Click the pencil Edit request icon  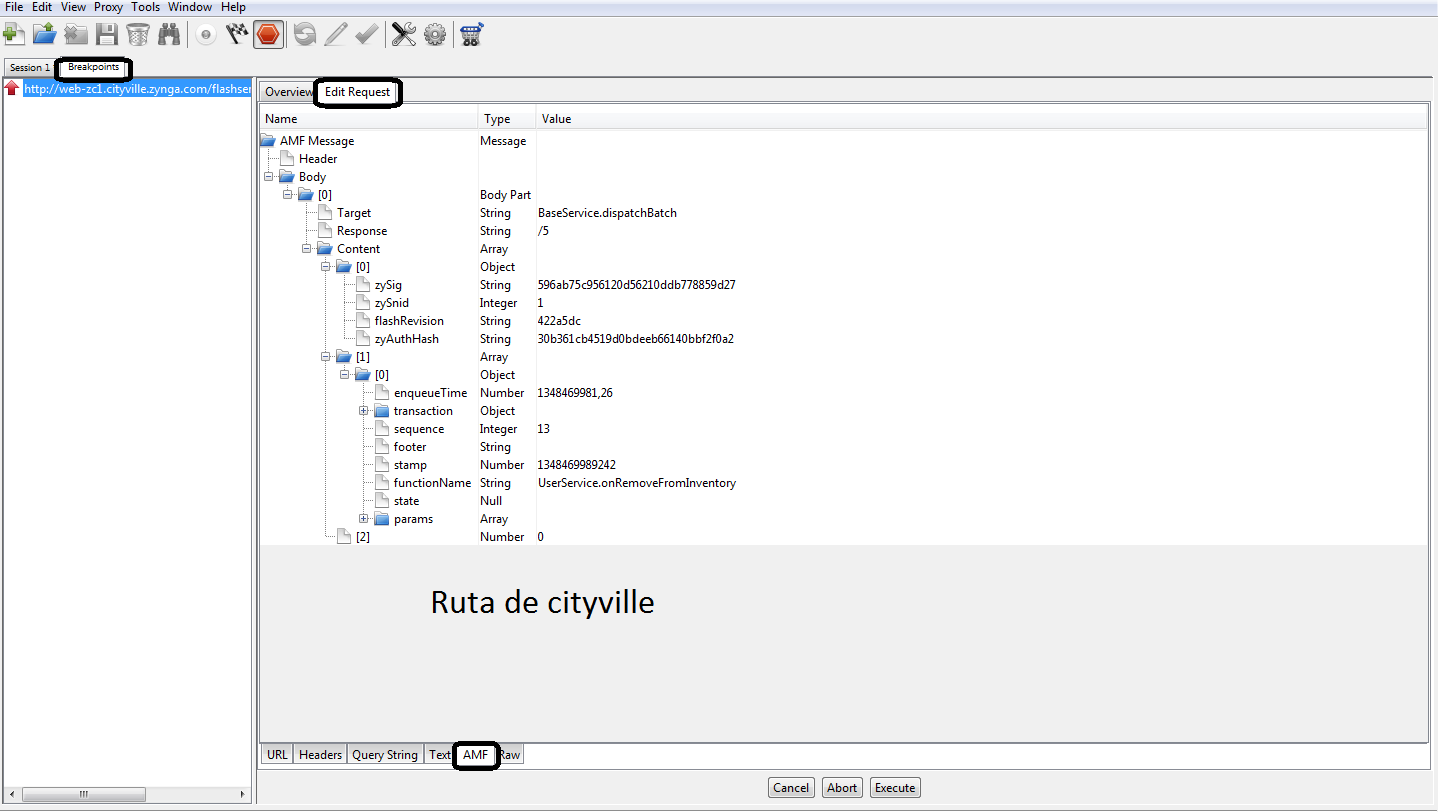coord(336,35)
